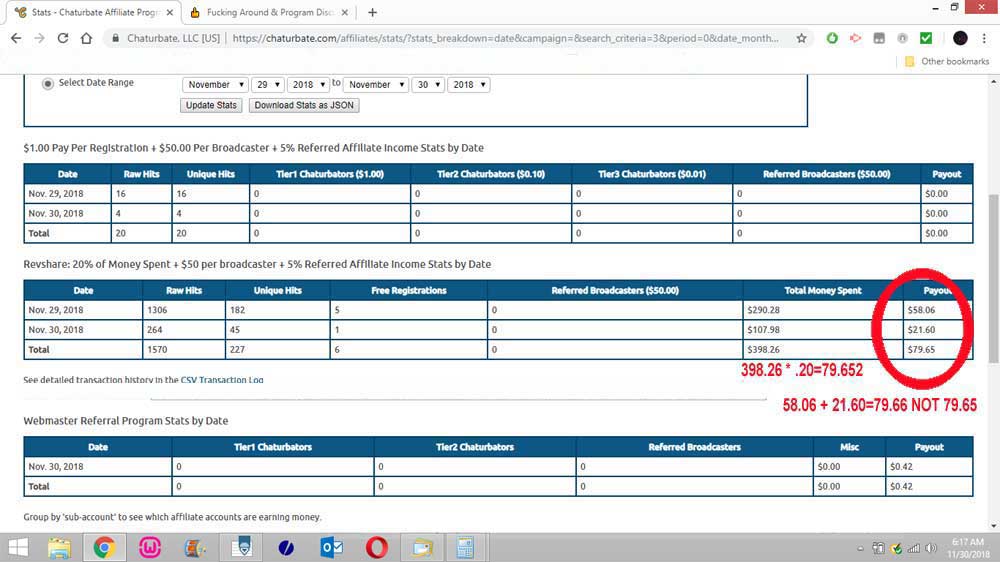The height and width of the screenshot is (562, 1000).
Task: Click the taskbar clock showing 6:17 AM
Action: click(967, 548)
